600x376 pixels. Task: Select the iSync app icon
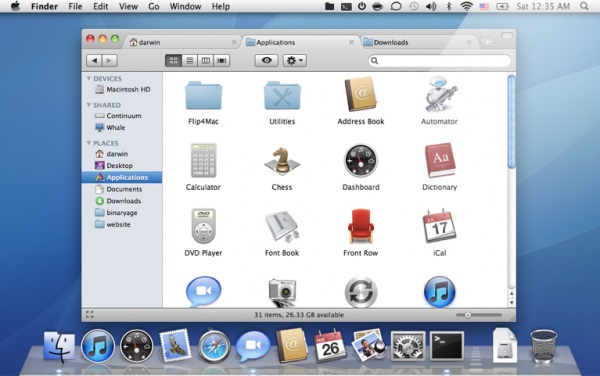click(x=360, y=293)
